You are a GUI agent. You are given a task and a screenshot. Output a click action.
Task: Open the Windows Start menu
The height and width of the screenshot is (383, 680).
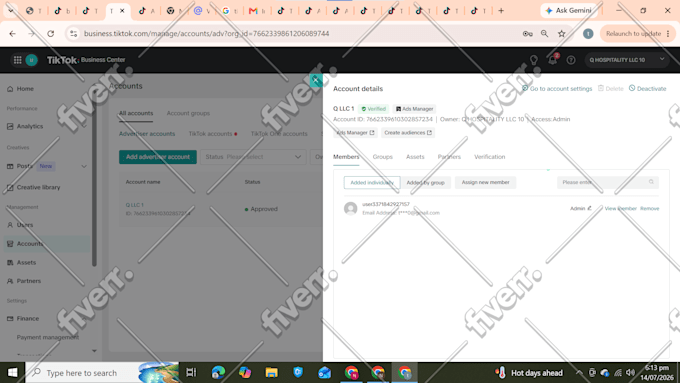click(x=13, y=372)
